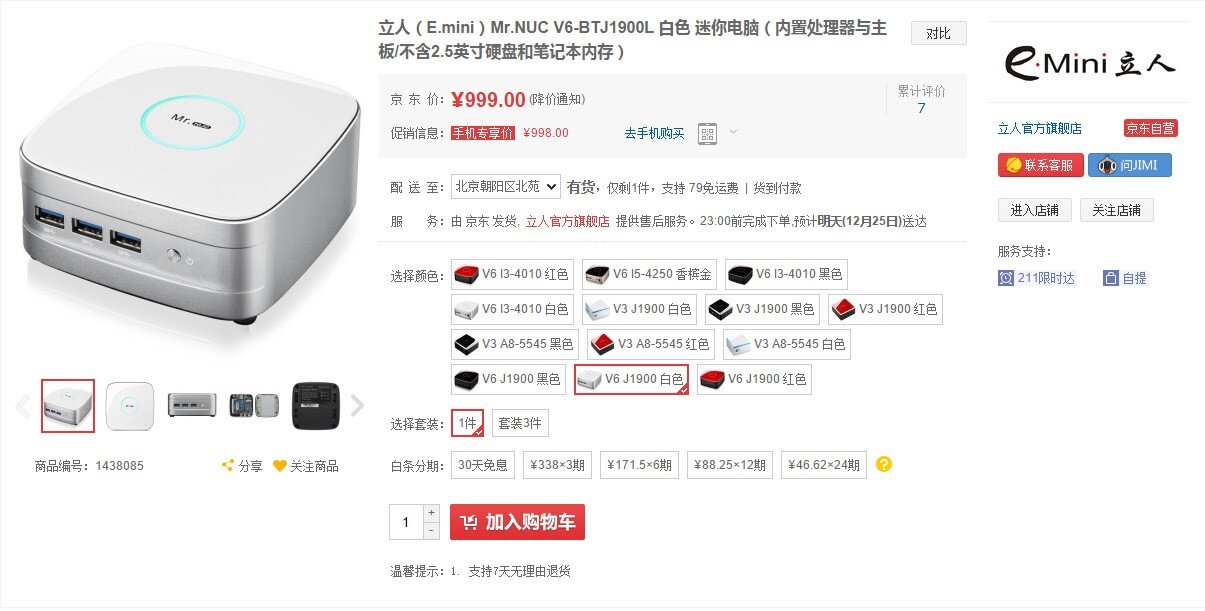Ask the JIMI robot assistant
1205x611 pixels.
(x=1129, y=165)
